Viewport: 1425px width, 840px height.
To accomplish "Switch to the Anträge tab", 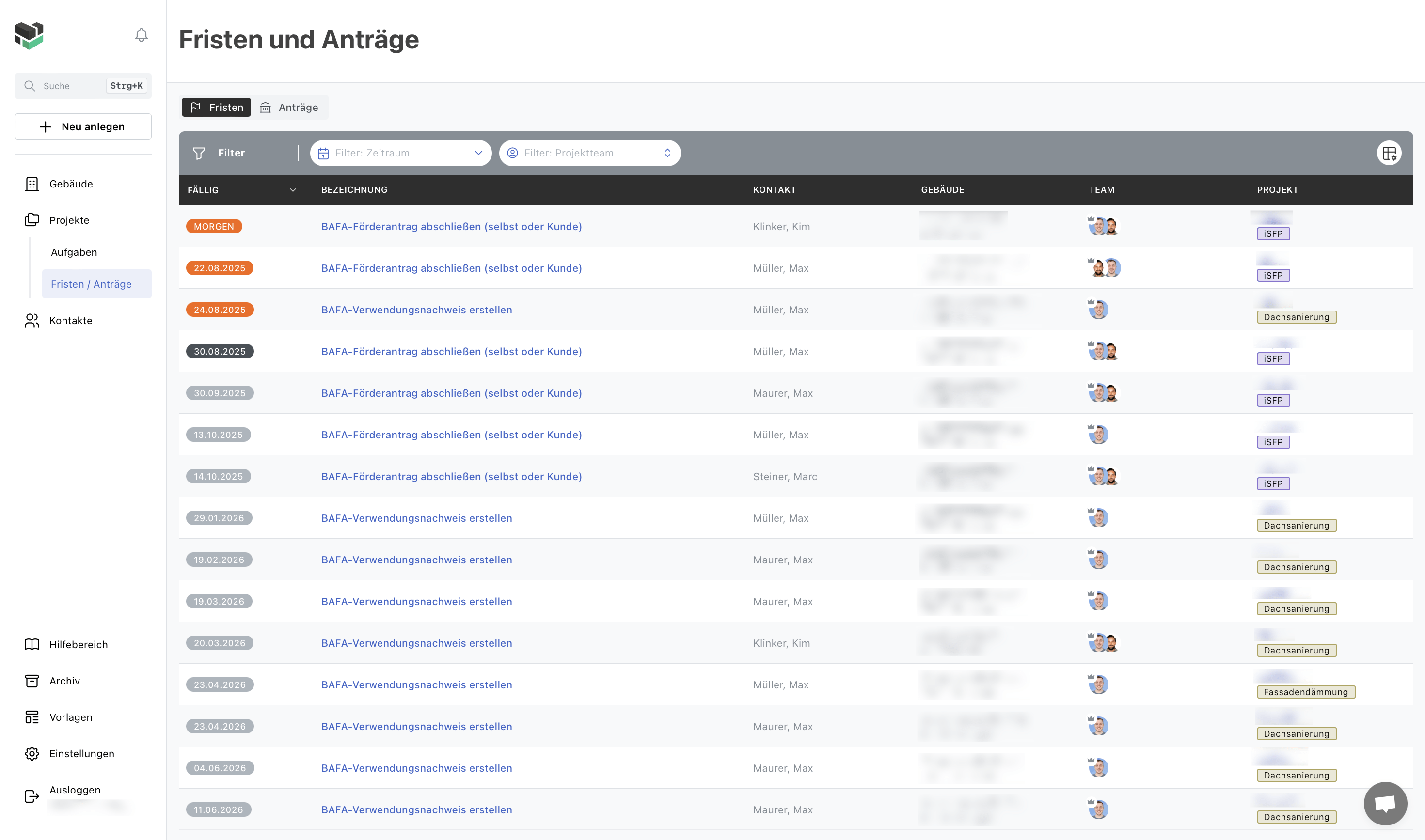I will pyautogui.click(x=289, y=107).
